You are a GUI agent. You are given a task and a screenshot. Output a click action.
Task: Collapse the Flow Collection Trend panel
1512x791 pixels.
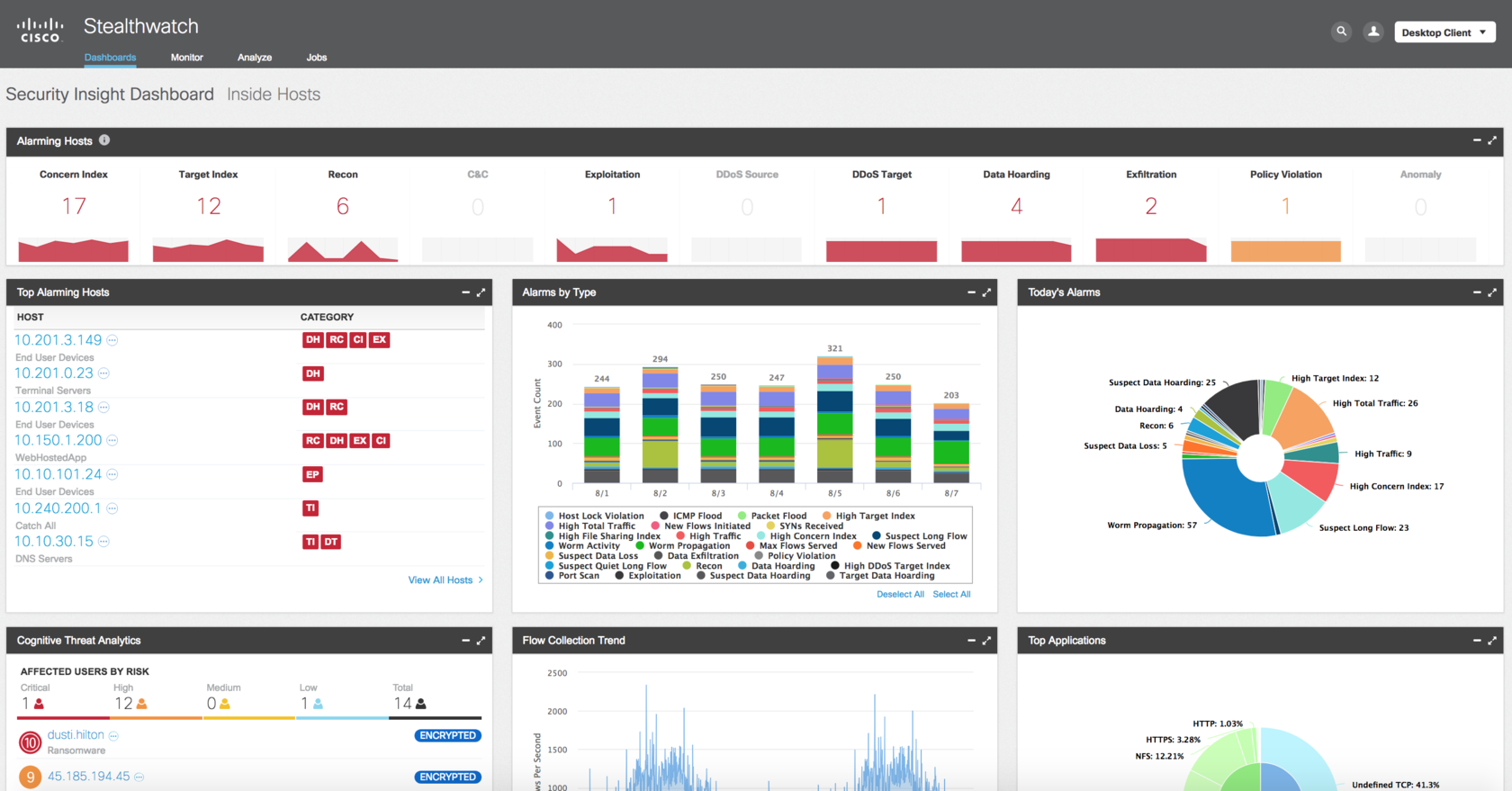(x=971, y=641)
